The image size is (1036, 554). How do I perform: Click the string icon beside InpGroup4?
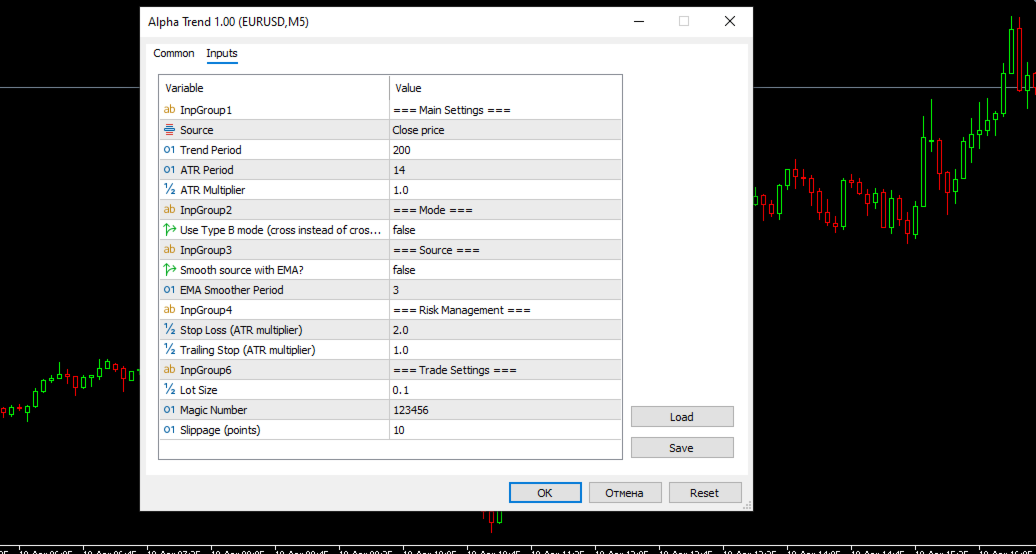click(x=169, y=309)
